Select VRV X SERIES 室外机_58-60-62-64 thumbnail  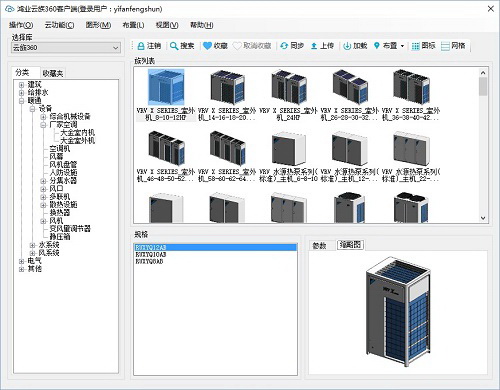(227, 149)
